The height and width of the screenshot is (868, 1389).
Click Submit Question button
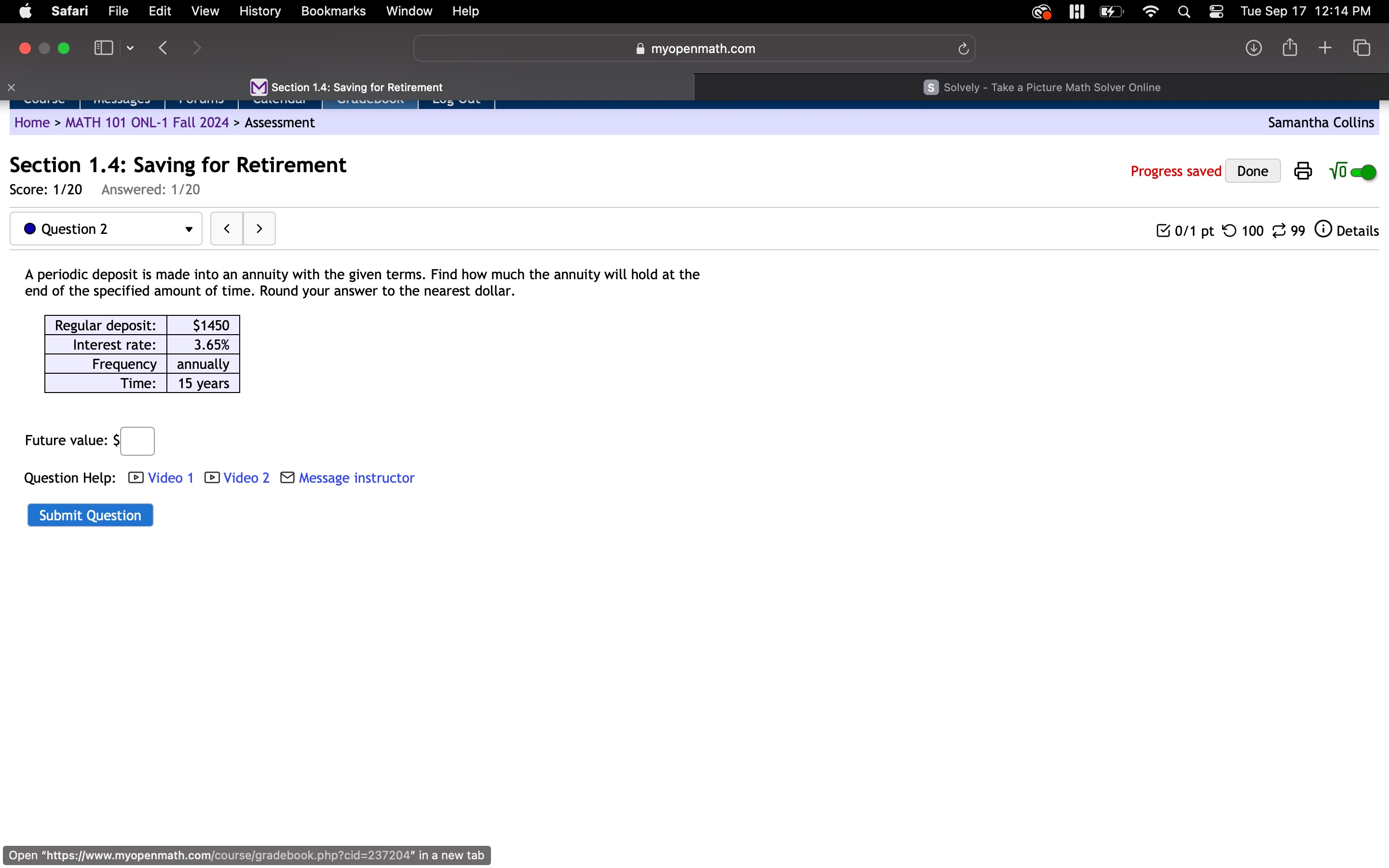pyautogui.click(x=90, y=515)
